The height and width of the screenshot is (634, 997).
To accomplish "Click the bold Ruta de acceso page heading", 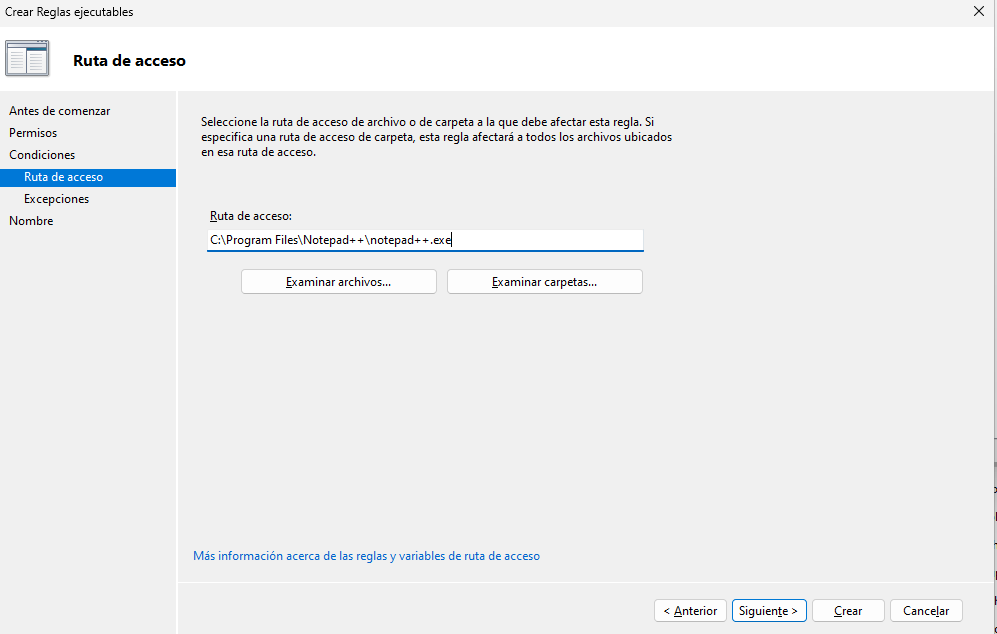I will click(129, 61).
